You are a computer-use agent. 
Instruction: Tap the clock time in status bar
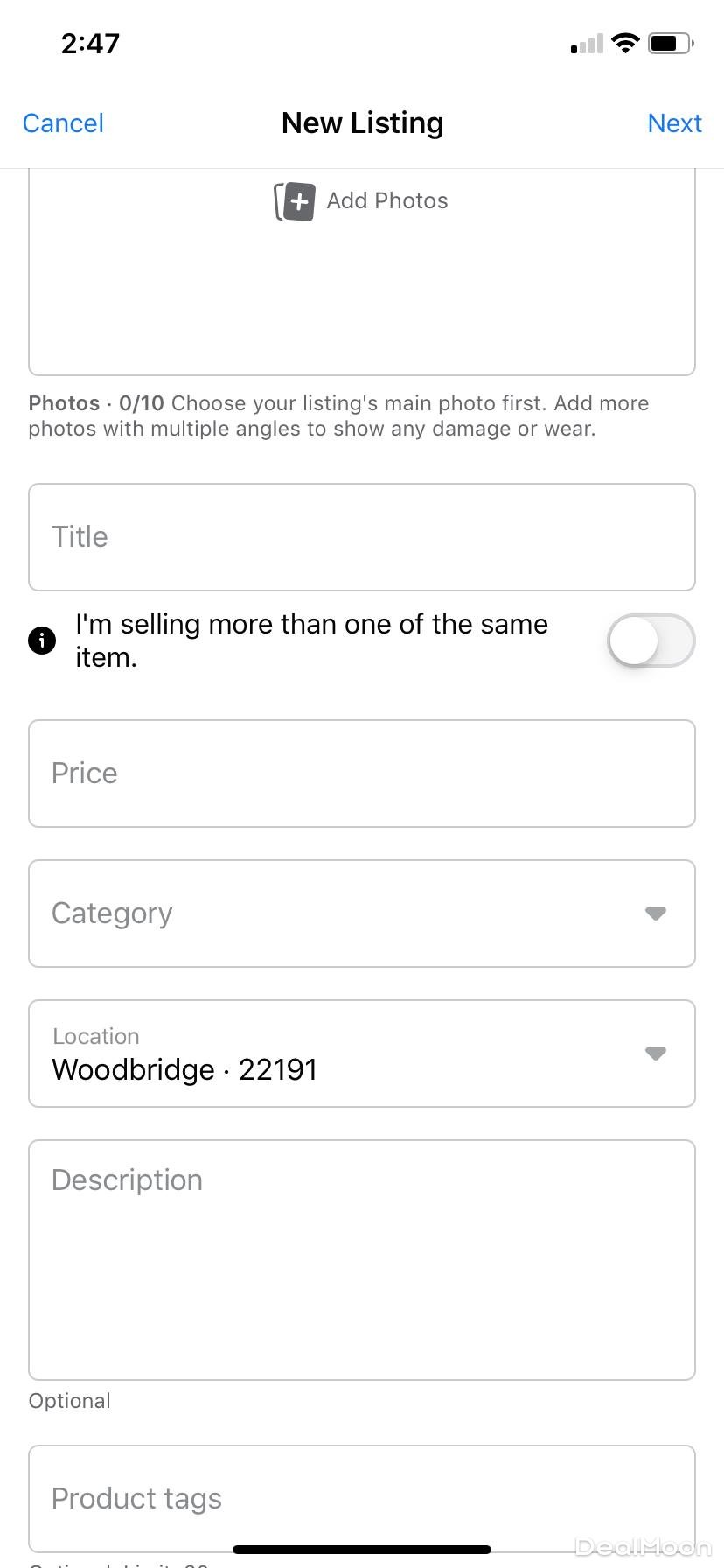(x=90, y=43)
